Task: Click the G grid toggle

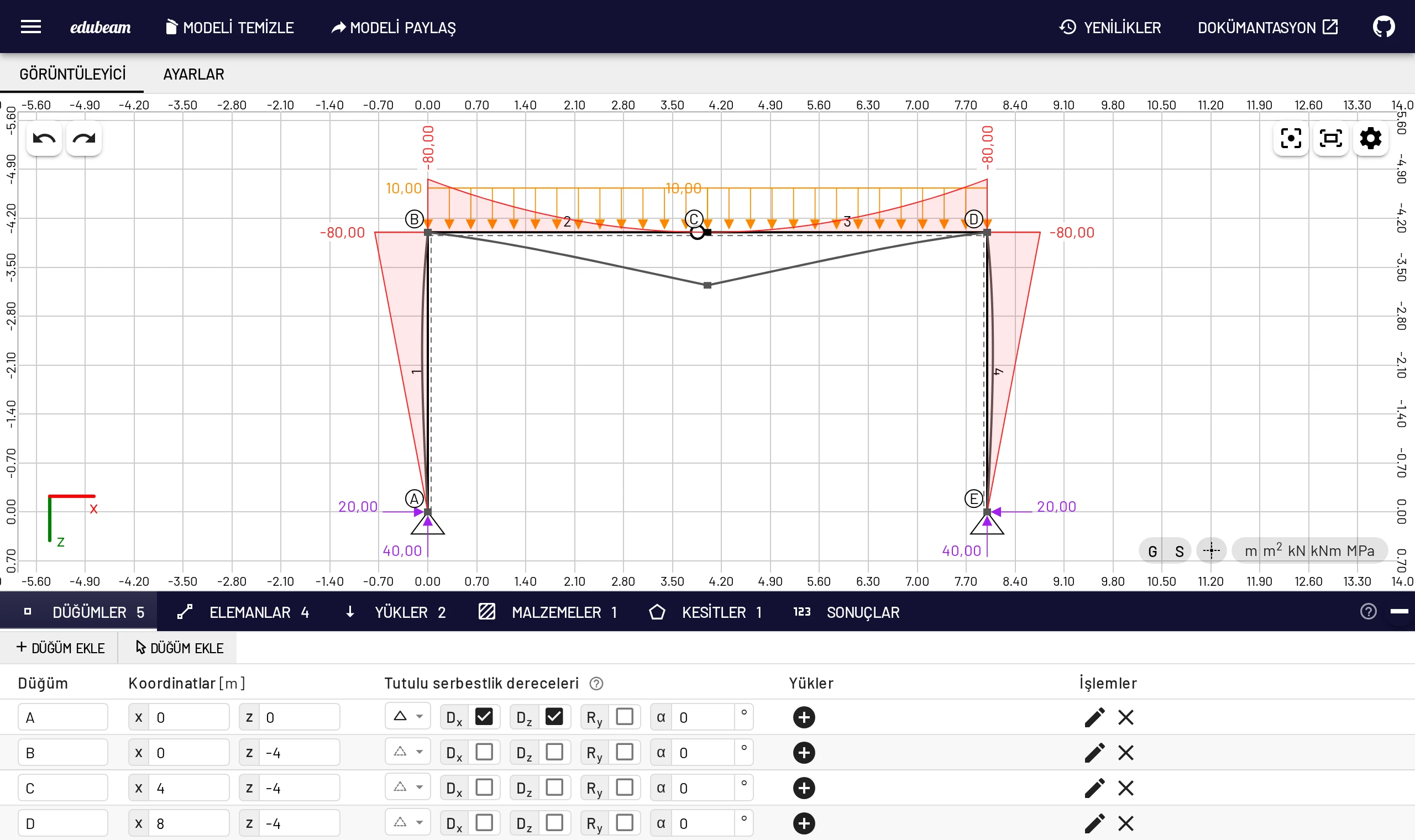Action: click(x=1152, y=551)
